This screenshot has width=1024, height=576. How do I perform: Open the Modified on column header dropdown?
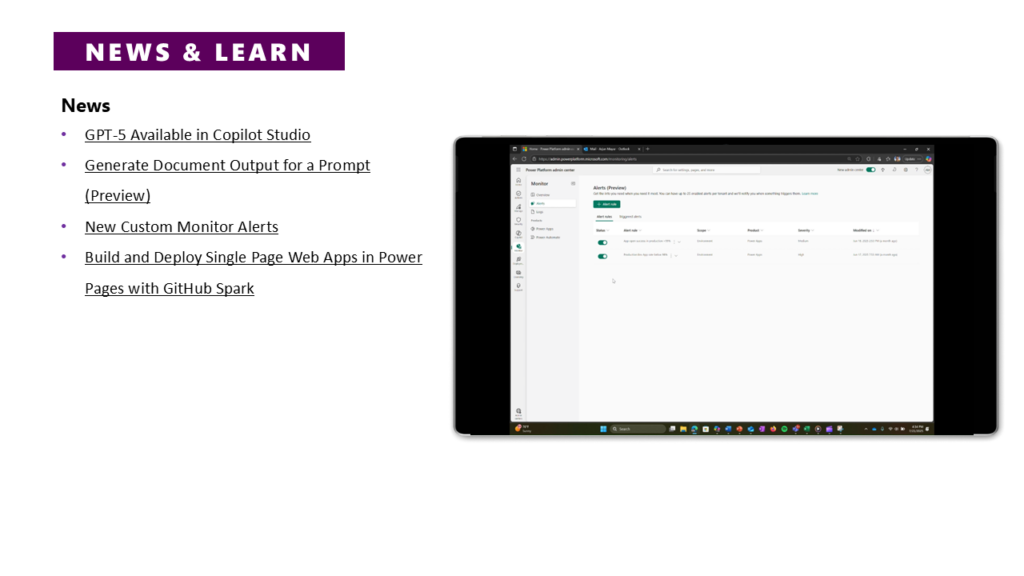coord(878,231)
